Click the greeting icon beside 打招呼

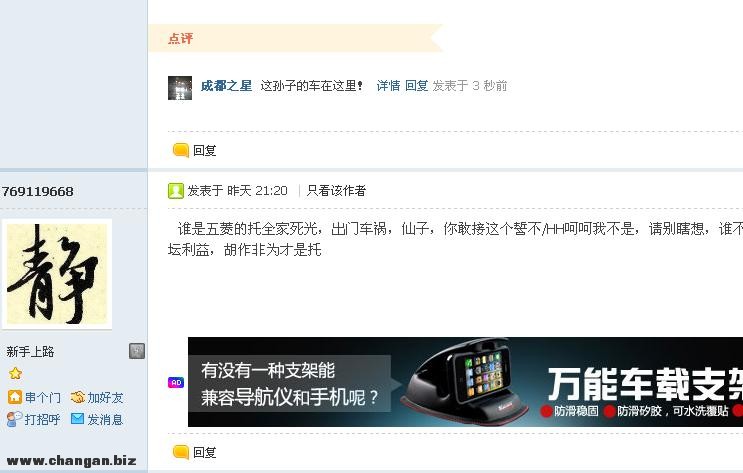pos(15,419)
